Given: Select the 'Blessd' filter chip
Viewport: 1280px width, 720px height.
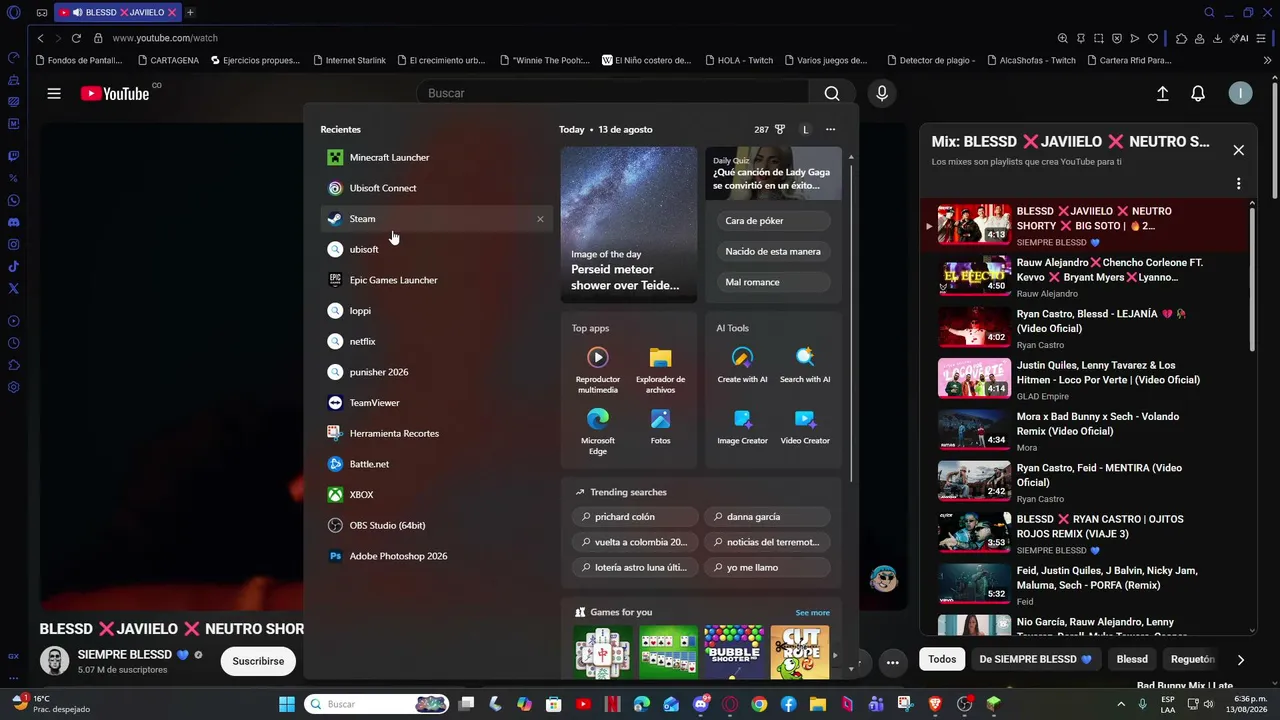Looking at the screenshot, I should point(1132,659).
